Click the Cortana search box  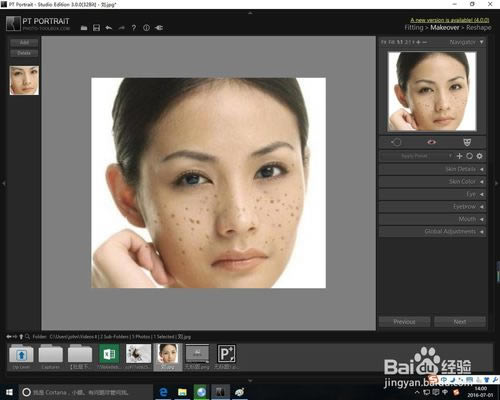pyautogui.click(x=86, y=392)
